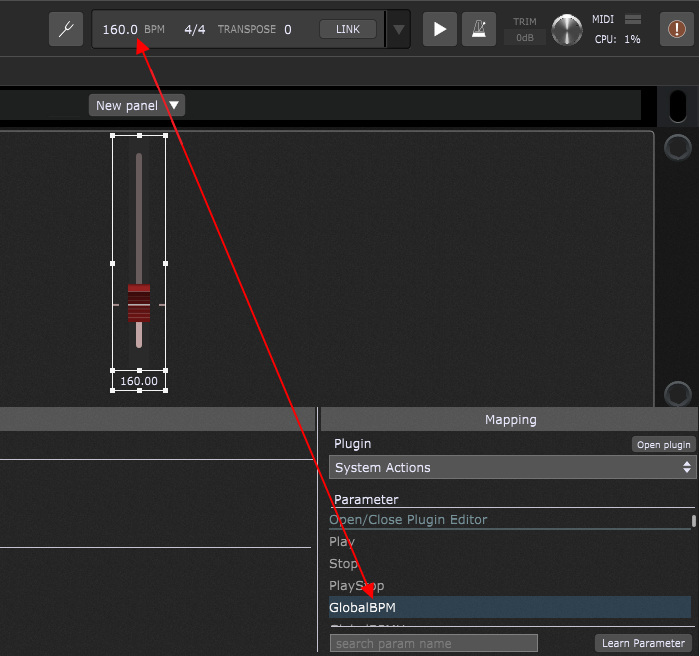Select the GlobalBPM parameter

coord(509,607)
